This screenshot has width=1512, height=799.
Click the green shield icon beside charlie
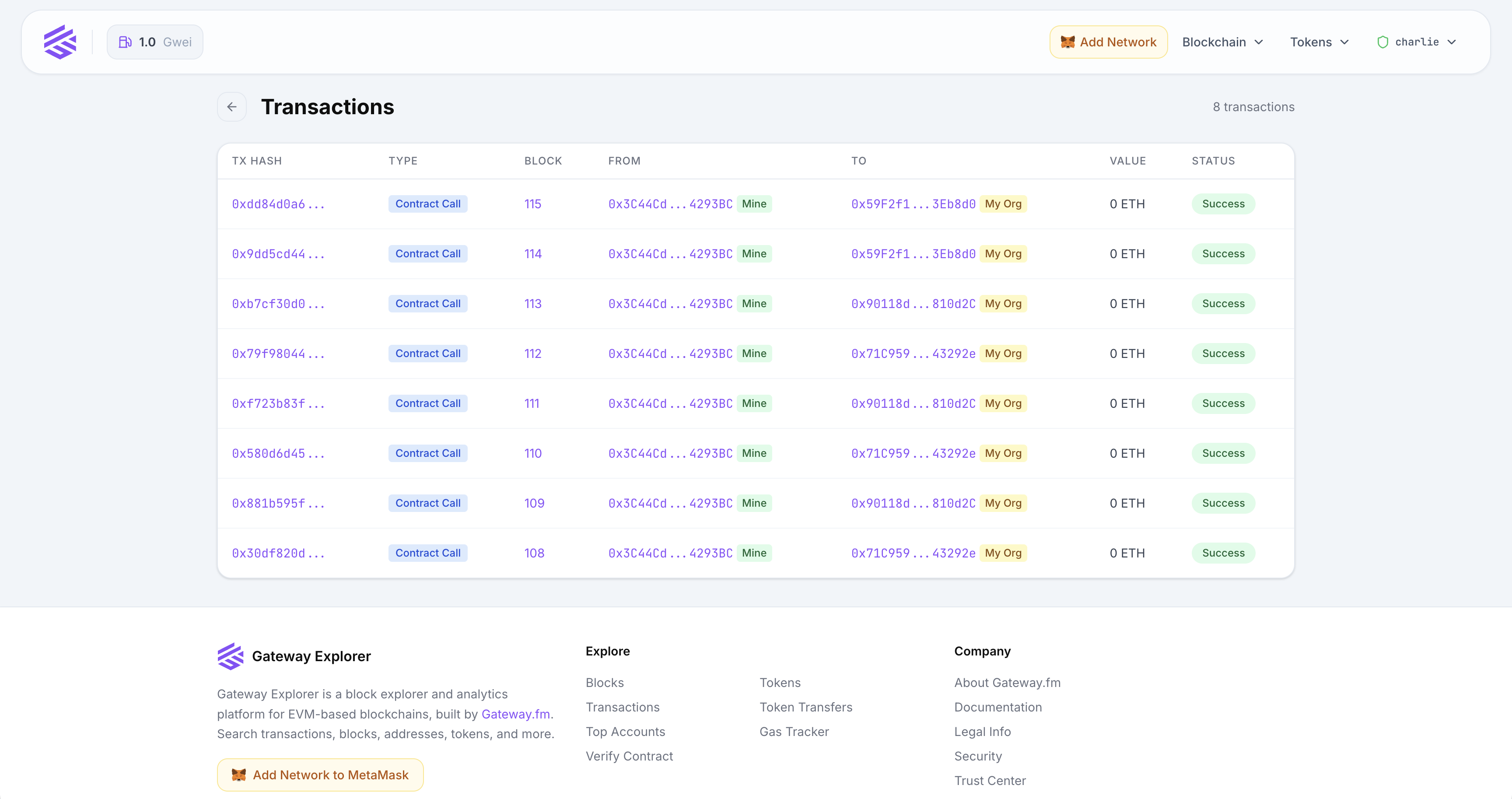click(x=1383, y=42)
